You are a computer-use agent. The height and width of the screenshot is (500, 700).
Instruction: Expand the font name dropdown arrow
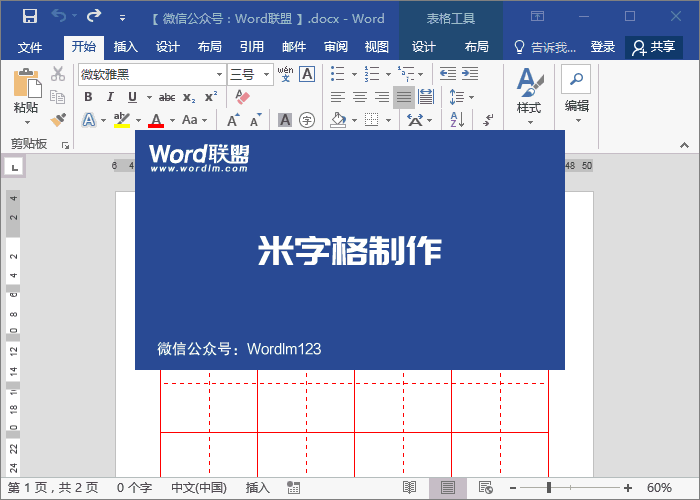[219, 74]
